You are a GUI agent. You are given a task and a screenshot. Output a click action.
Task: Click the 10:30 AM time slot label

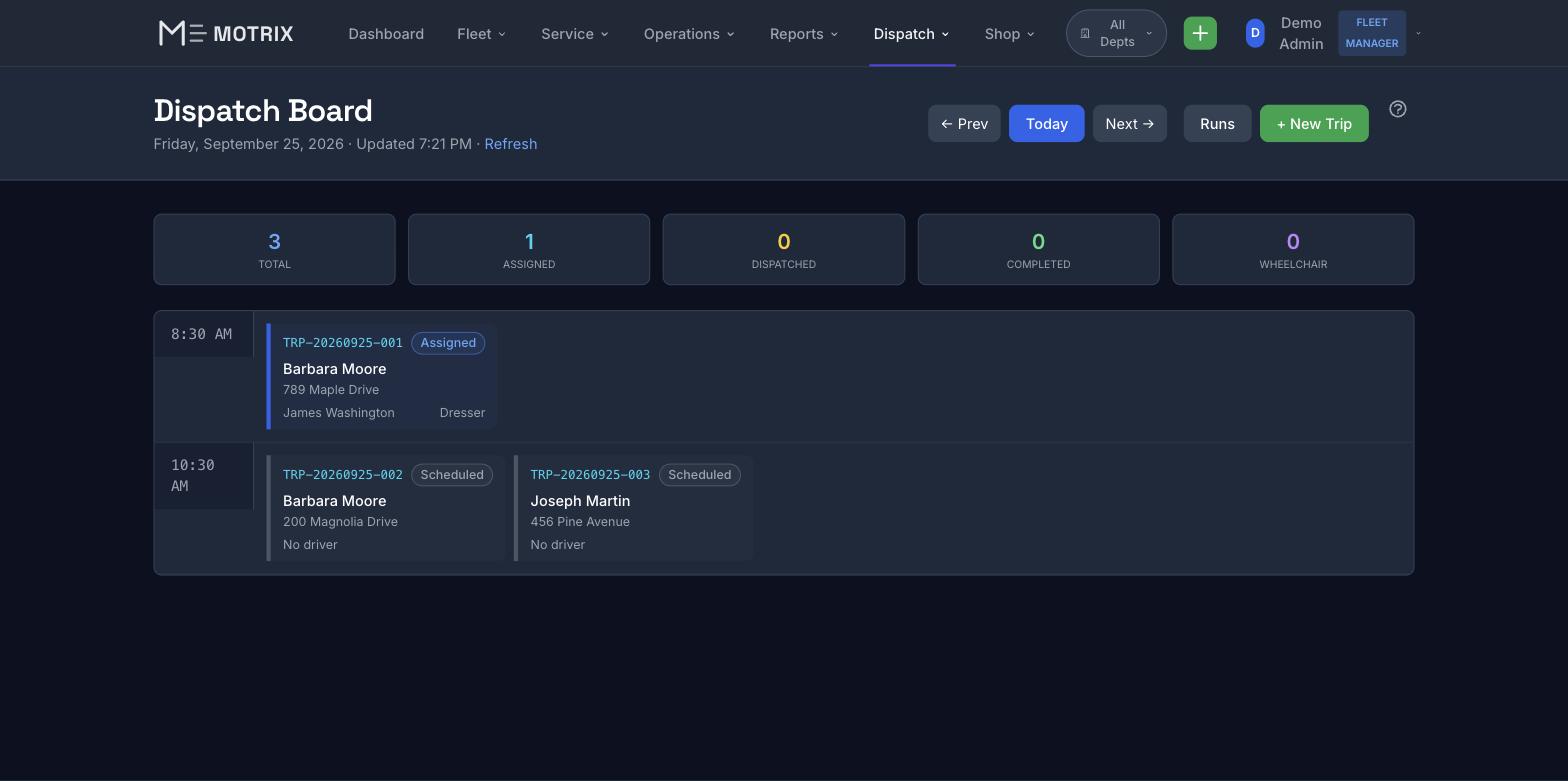pos(193,476)
